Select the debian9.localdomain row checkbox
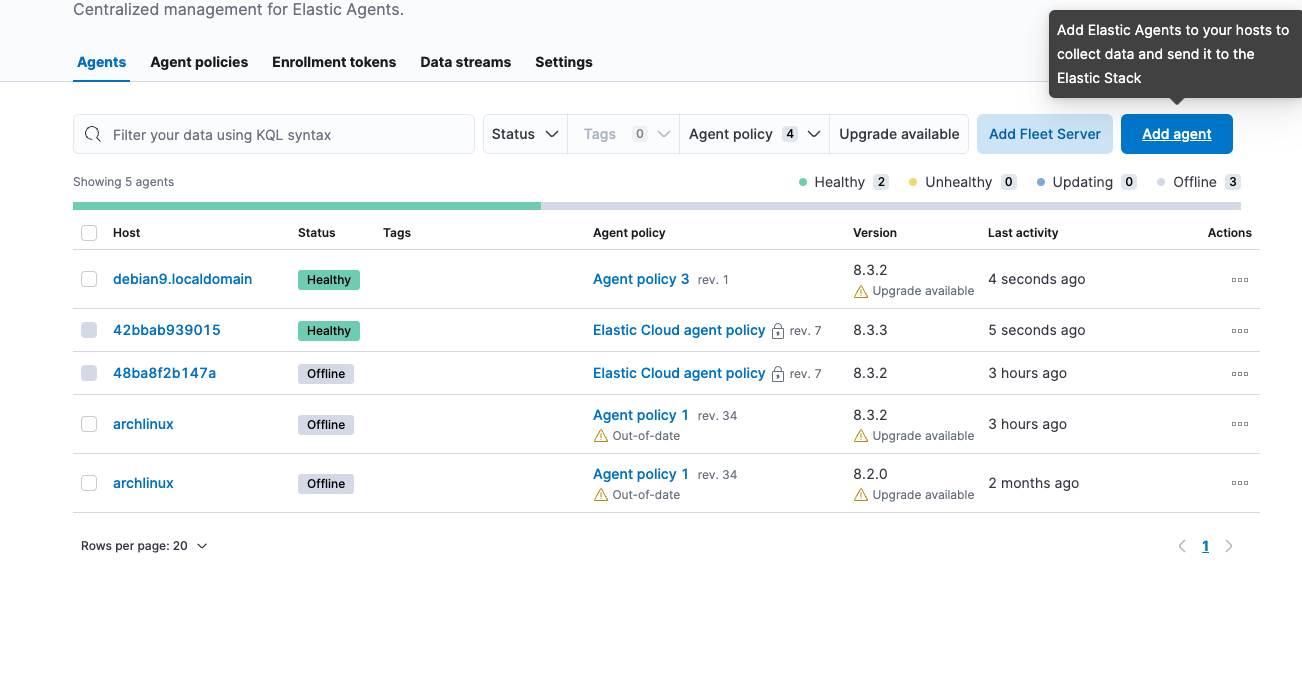Viewport: 1302px width, 681px height. coord(89,279)
